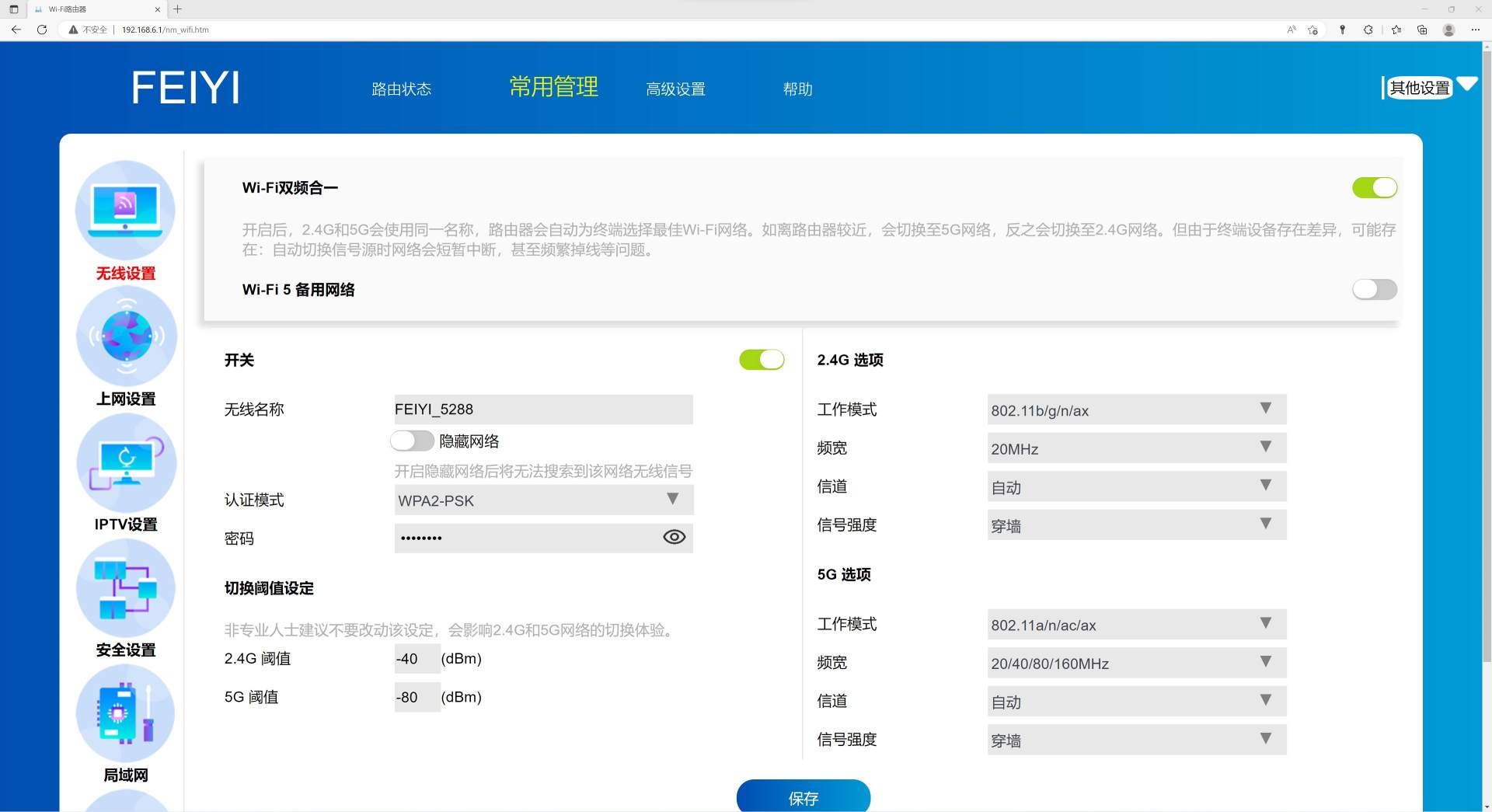Click the 保存 button
1492x812 pixels.
click(x=804, y=797)
